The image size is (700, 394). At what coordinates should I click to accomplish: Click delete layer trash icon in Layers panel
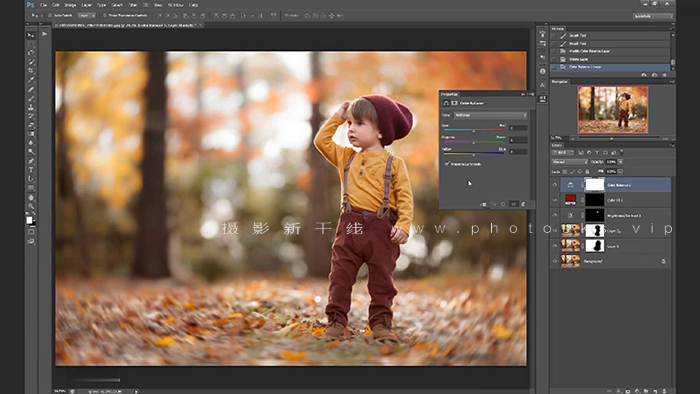(664, 391)
